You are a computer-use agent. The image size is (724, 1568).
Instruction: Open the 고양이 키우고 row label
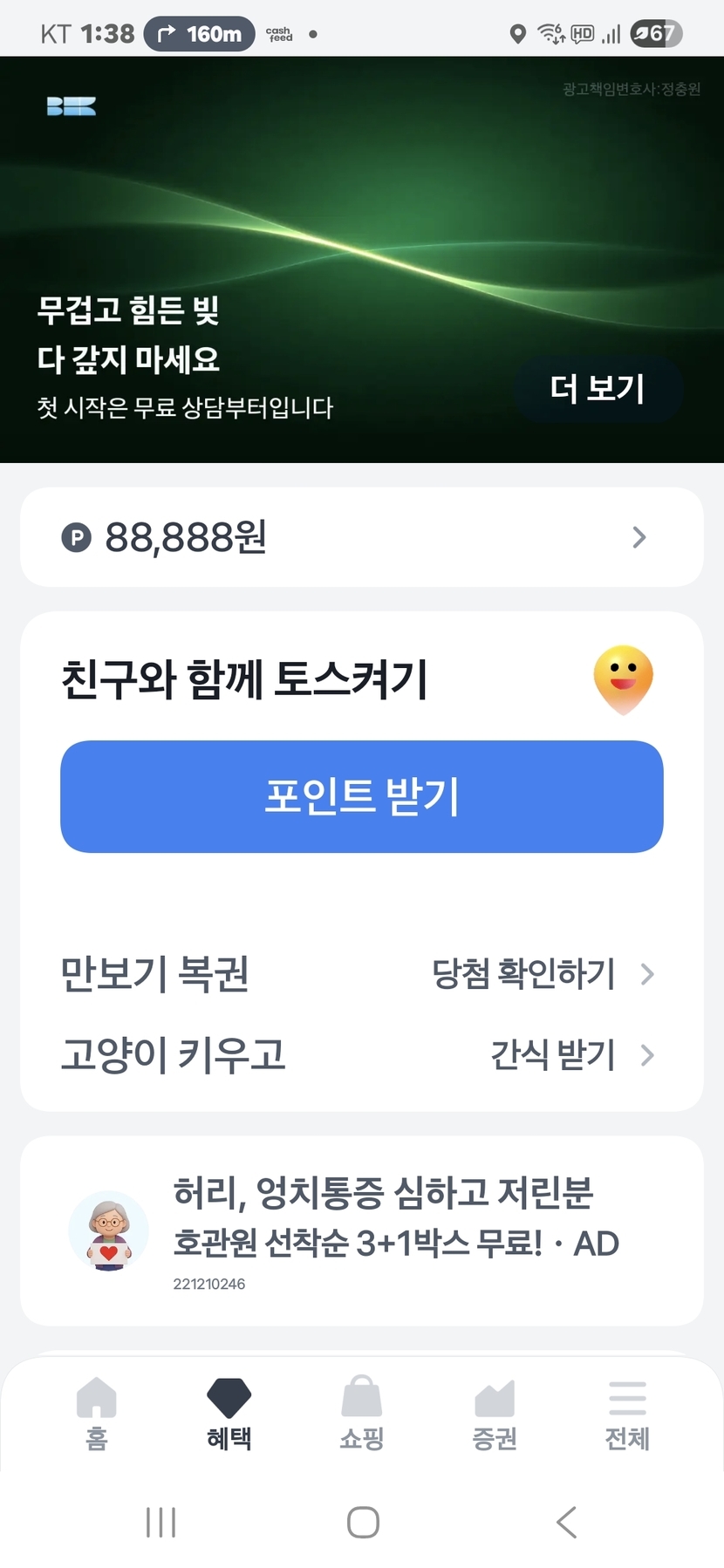tap(173, 1055)
